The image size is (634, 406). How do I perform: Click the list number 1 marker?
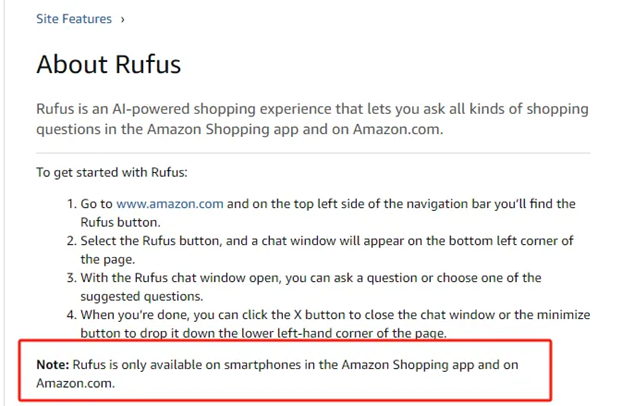(x=72, y=203)
